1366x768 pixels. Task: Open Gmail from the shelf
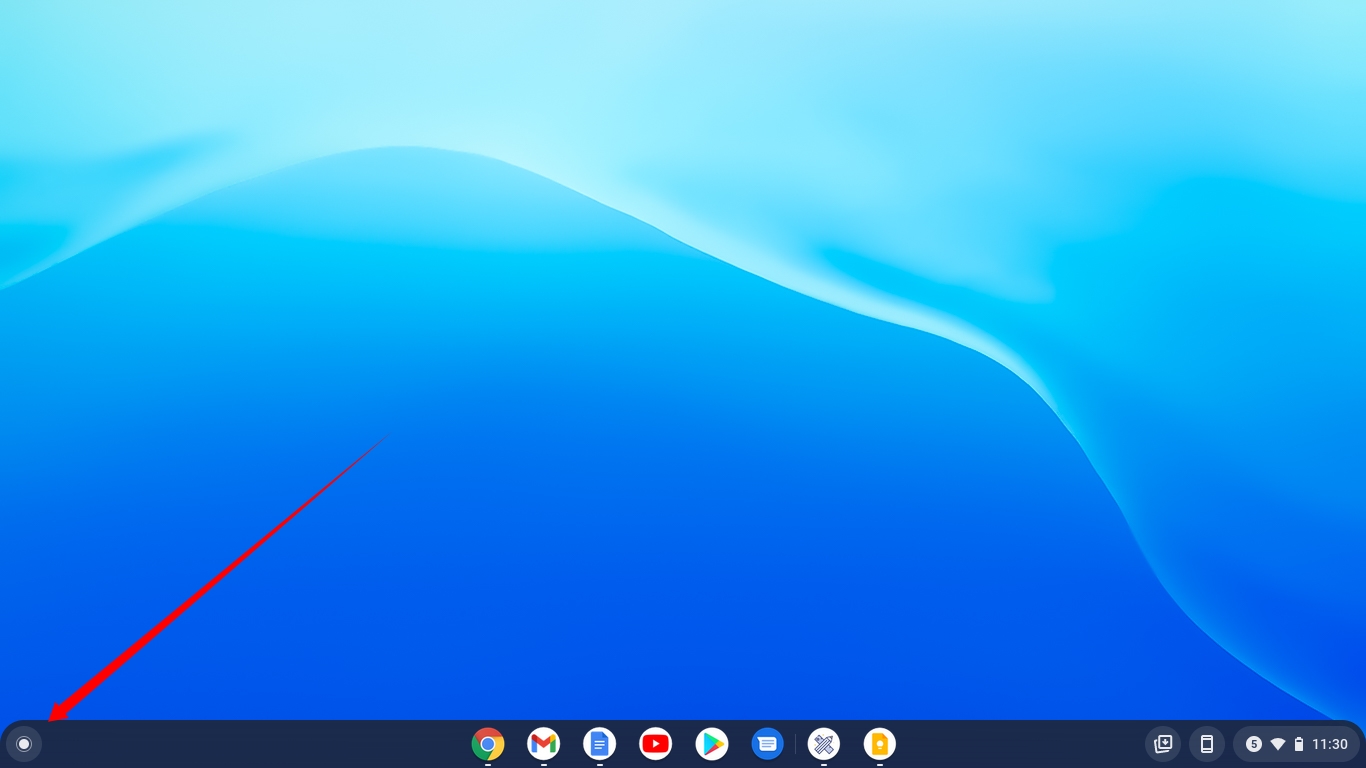click(x=544, y=744)
